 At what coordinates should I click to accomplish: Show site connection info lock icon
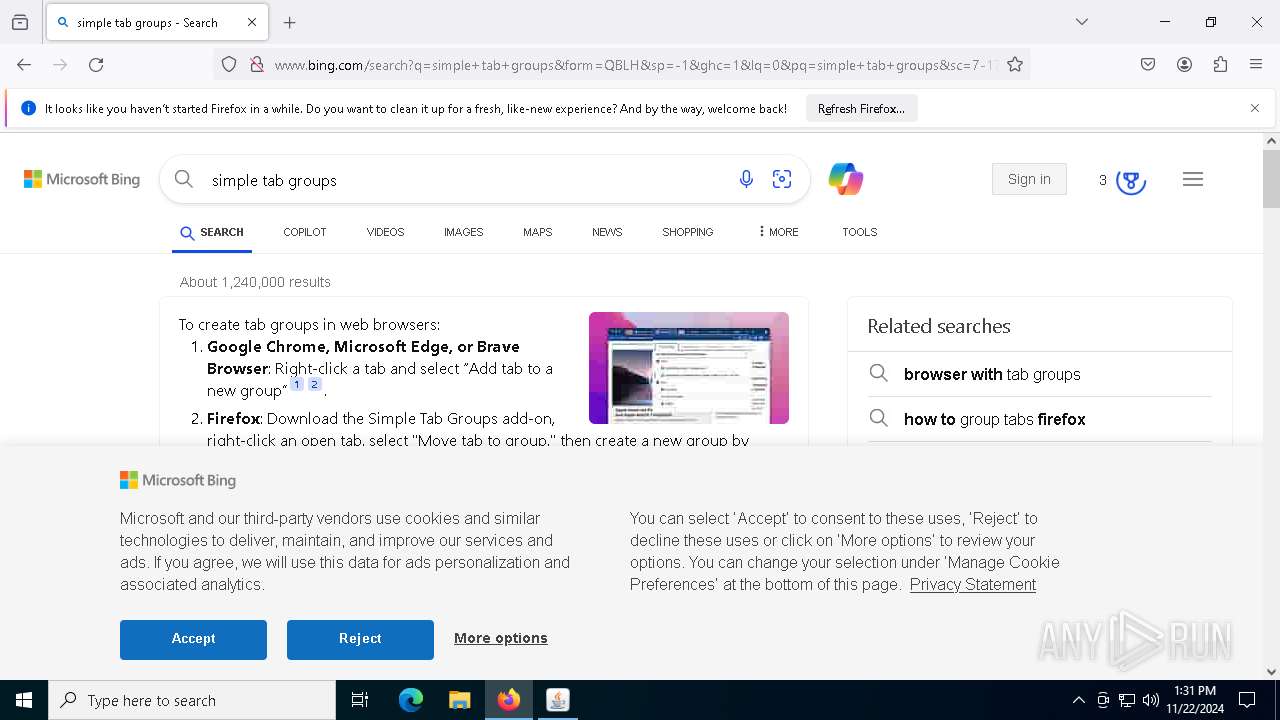[257, 64]
